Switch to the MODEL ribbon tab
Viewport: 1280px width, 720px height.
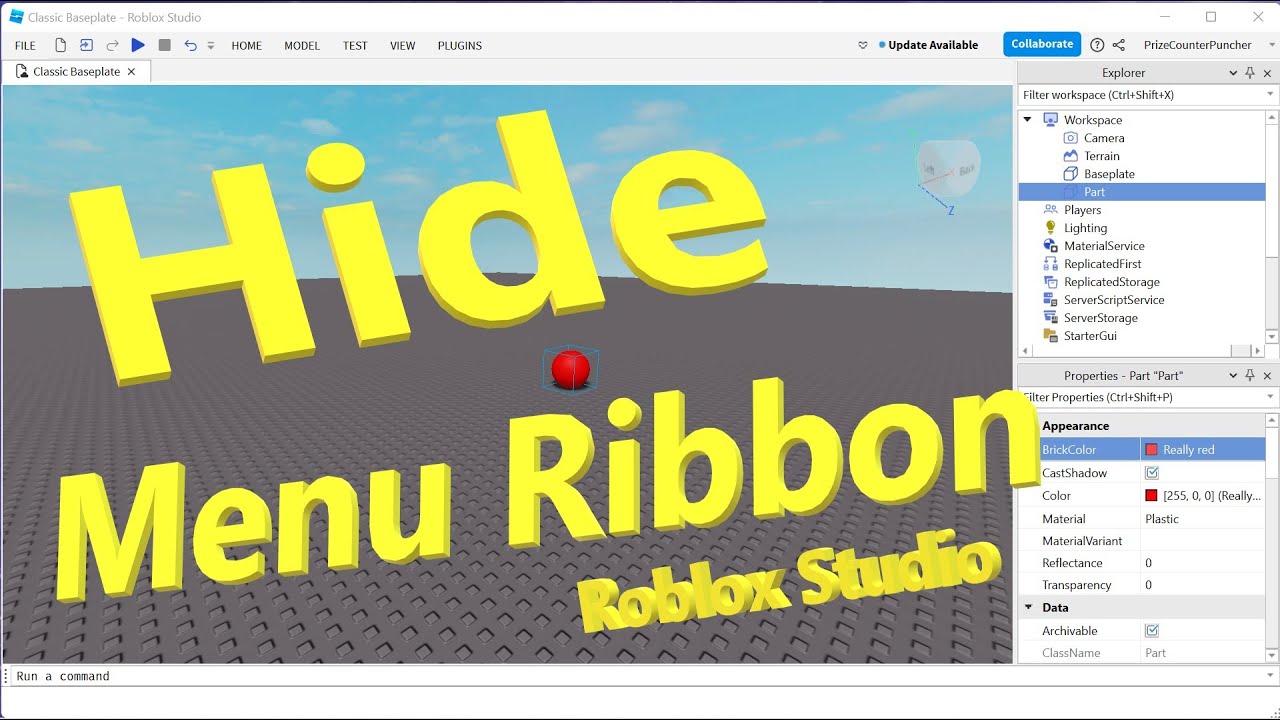302,45
